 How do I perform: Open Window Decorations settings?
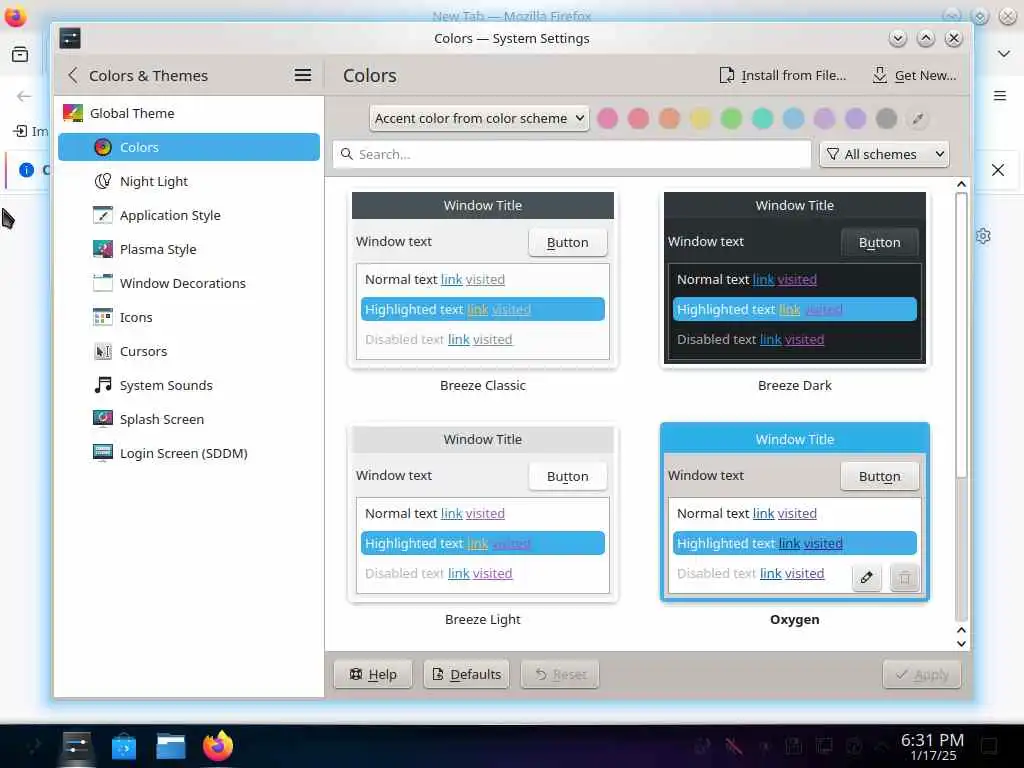[189, 283]
